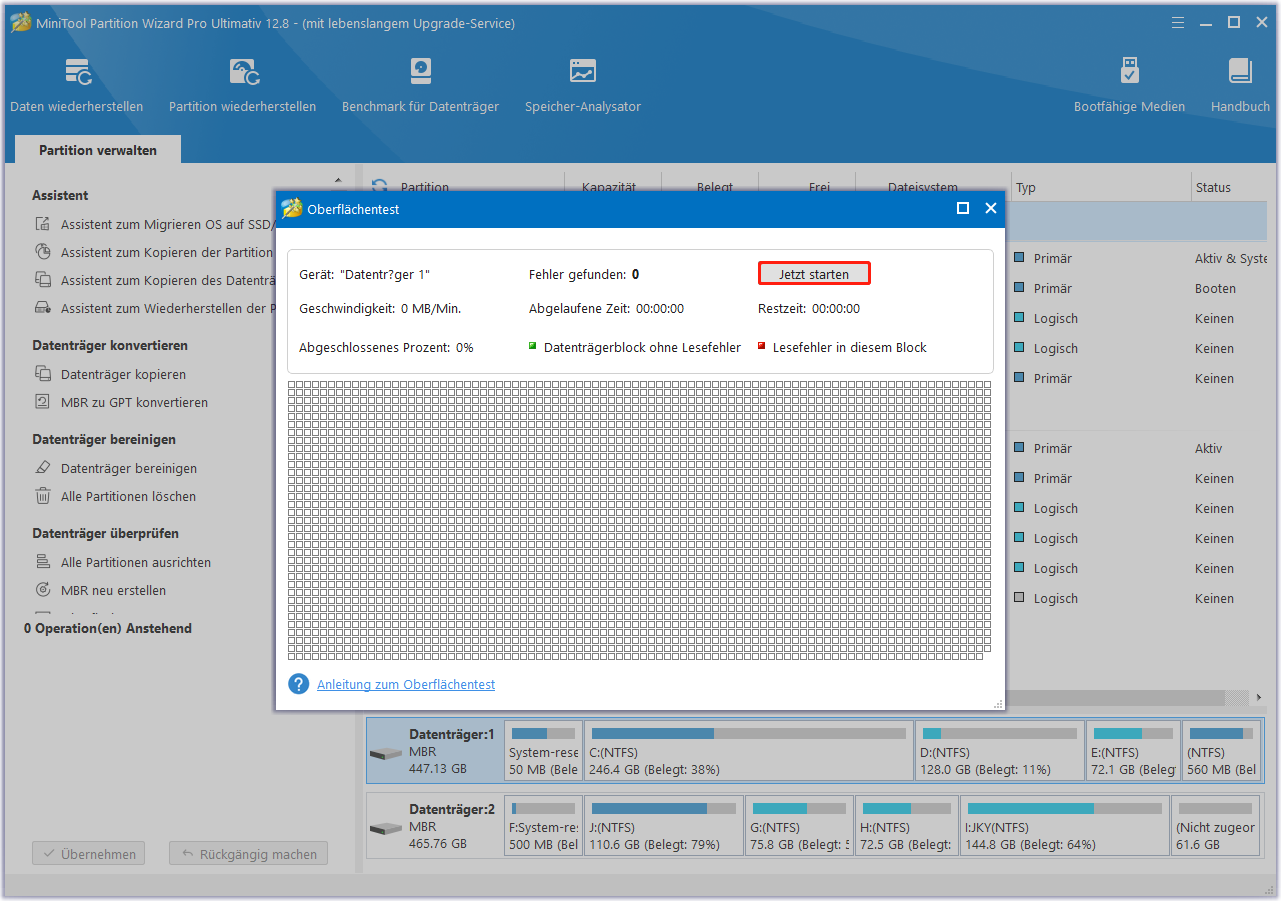Select Assistent zum Kopieren des Datenträgers
This screenshot has height=901, width=1281.
[167, 281]
